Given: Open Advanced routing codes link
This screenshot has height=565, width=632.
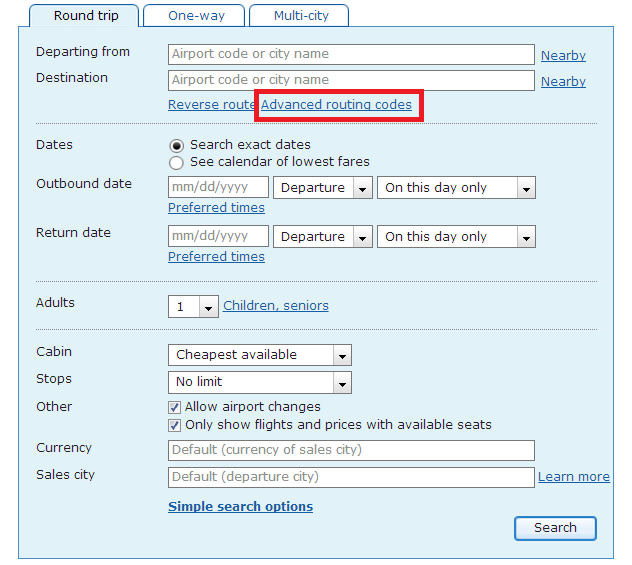Looking at the screenshot, I should pyautogui.click(x=336, y=105).
